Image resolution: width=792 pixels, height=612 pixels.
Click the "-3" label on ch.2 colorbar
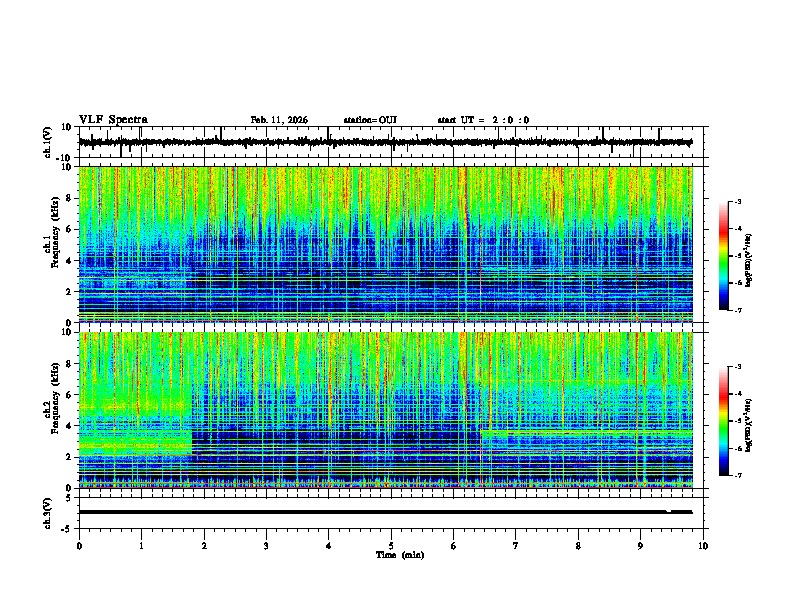pos(737,367)
